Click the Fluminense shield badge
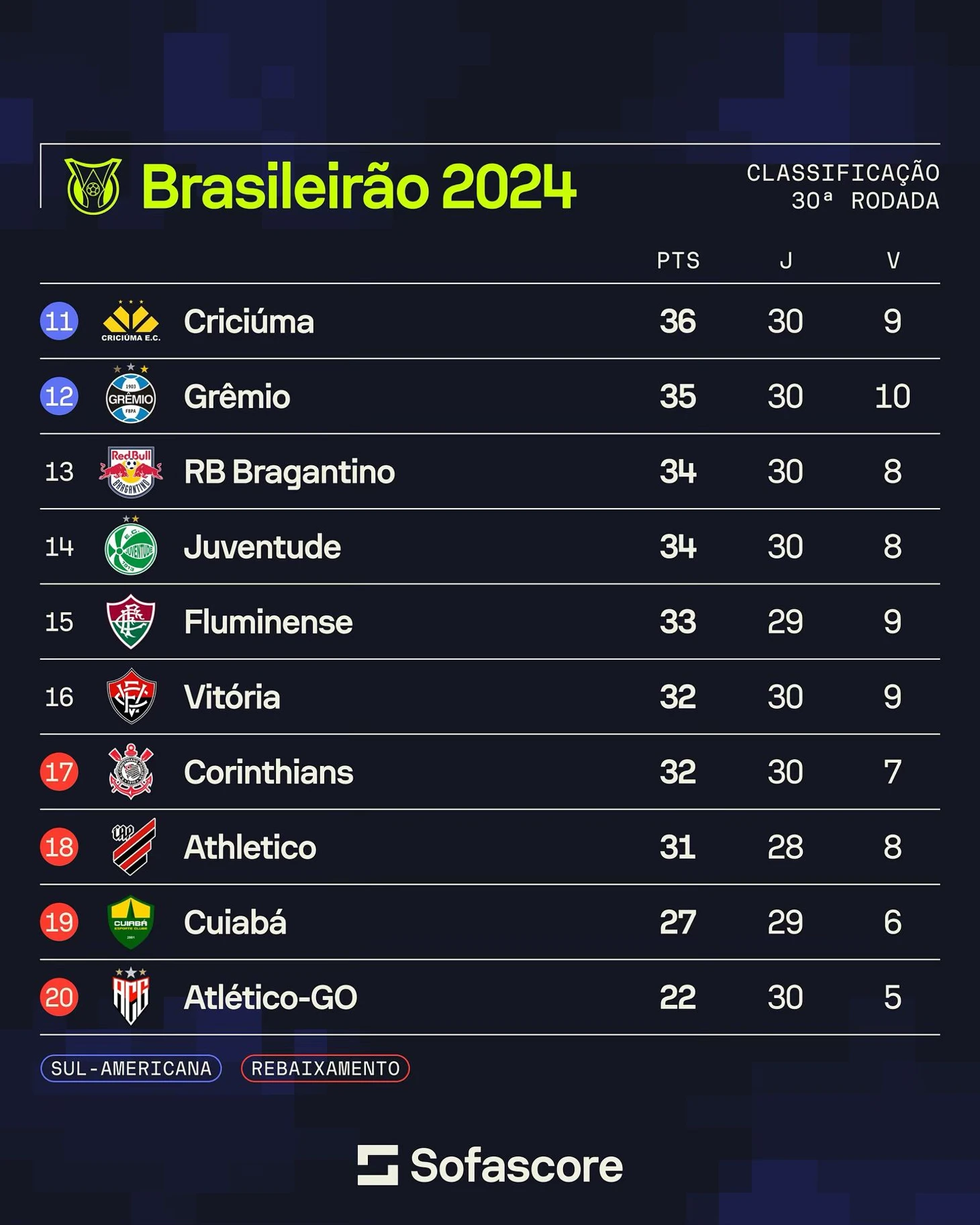 pyautogui.click(x=131, y=622)
